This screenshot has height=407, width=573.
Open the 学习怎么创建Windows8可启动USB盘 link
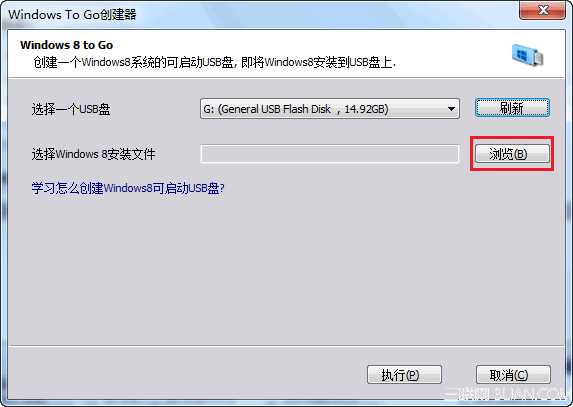(x=128, y=188)
